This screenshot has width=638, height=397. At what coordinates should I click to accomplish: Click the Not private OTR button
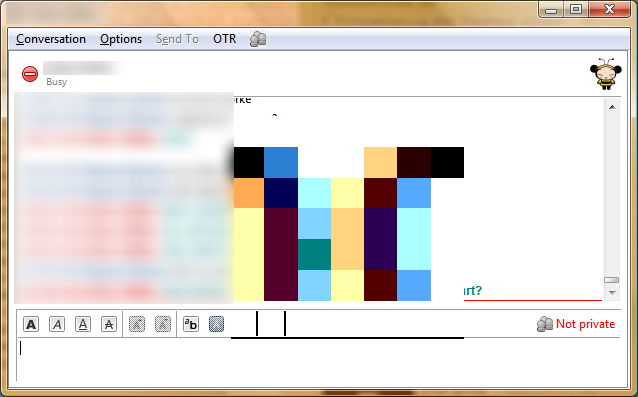[x=576, y=324]
